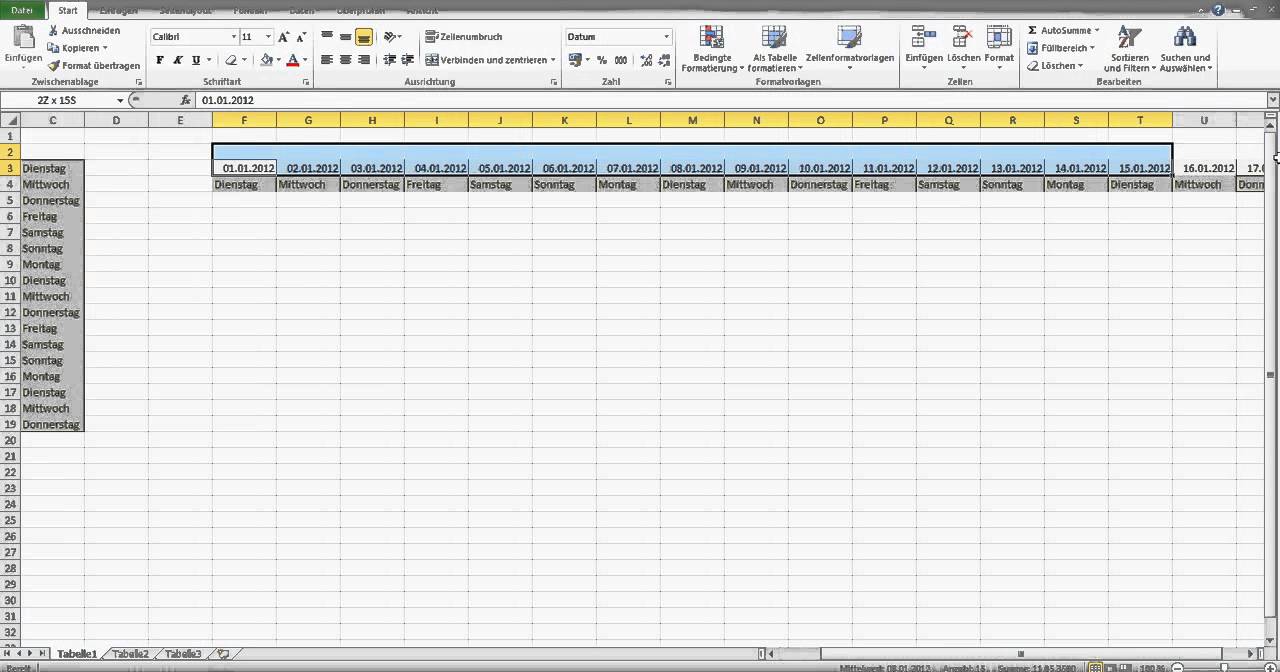
Task: Toggle highlighted bottom align button
Action: 364,36
